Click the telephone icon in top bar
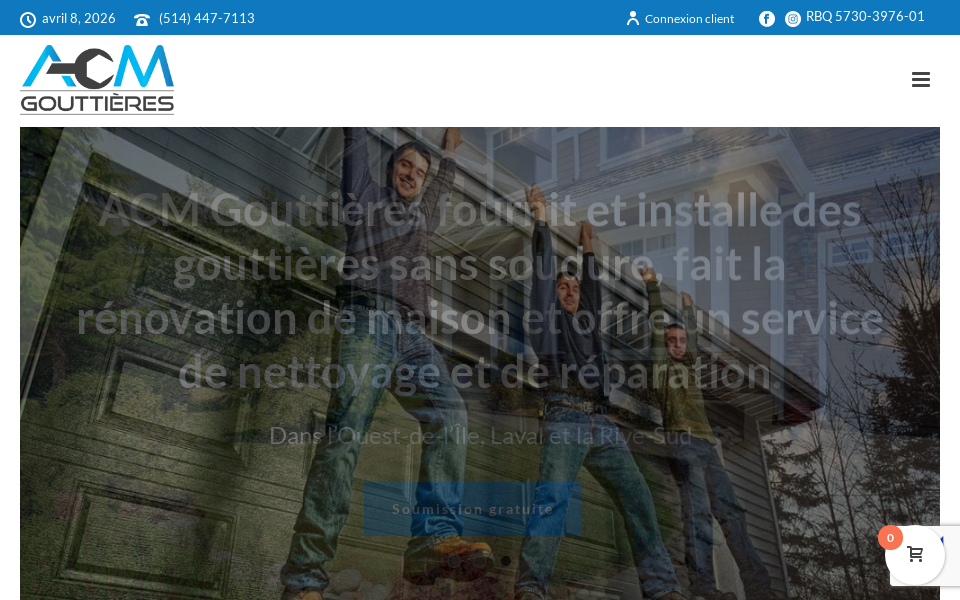The height and width of the screenshot is (600, 960). point(142,19)
